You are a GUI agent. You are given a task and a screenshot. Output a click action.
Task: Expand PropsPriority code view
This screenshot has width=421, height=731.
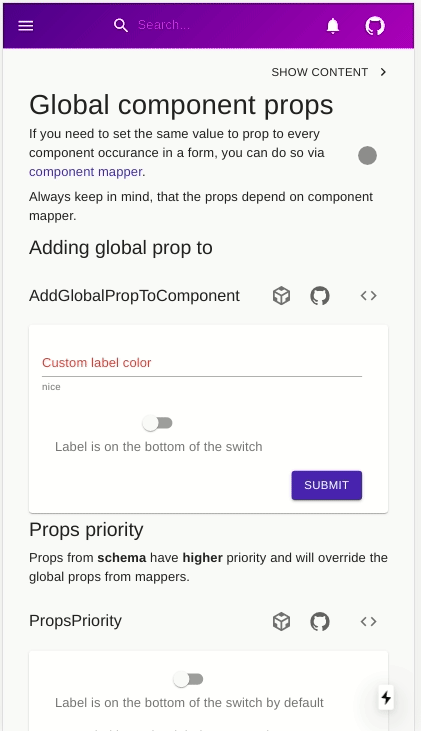point(368,621)
